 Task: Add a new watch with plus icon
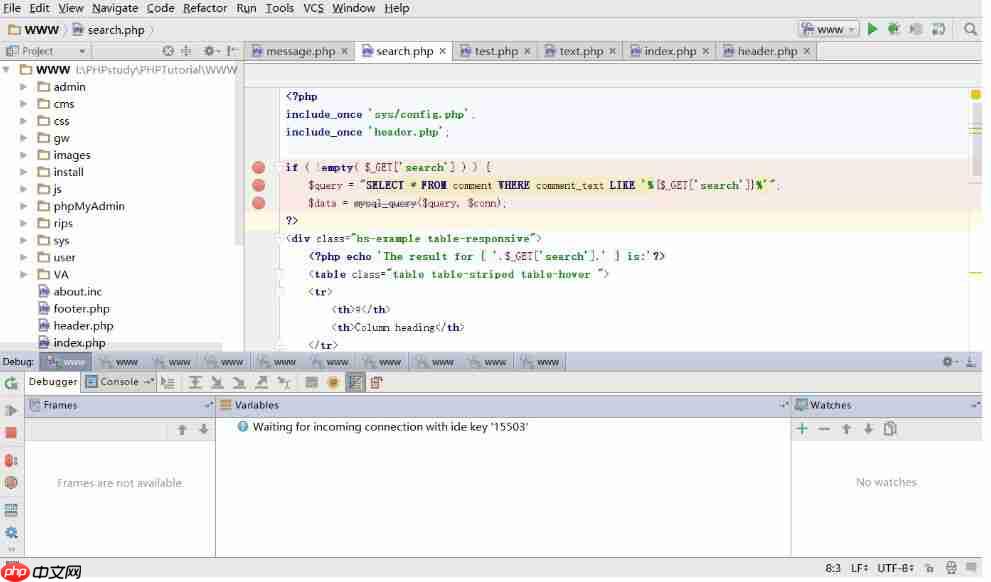(x=802, y=429)
